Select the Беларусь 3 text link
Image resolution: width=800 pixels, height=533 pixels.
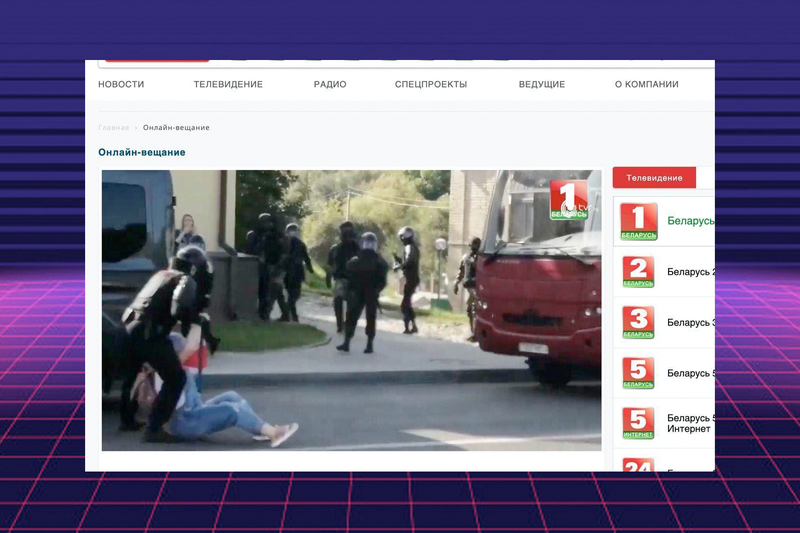(x=690, y=322)
